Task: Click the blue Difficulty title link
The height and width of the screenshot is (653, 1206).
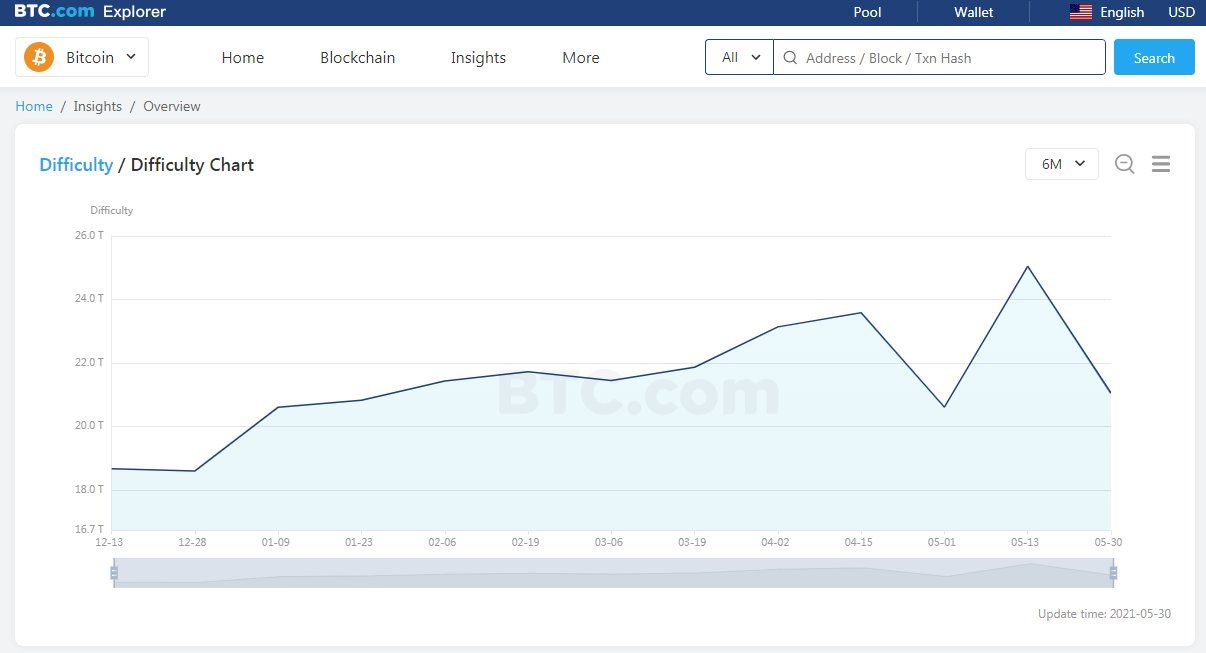Action: 76,165
